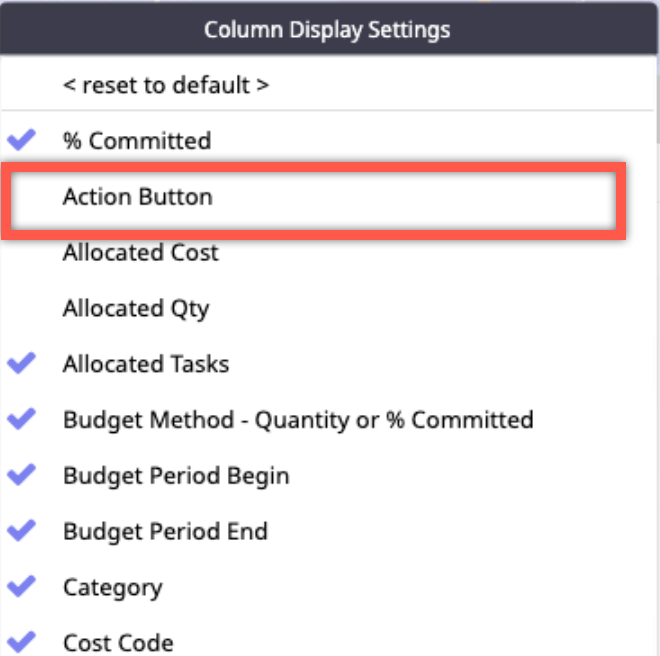Select the 'Category' text label
660x656 pixels.
pos(112,587)
